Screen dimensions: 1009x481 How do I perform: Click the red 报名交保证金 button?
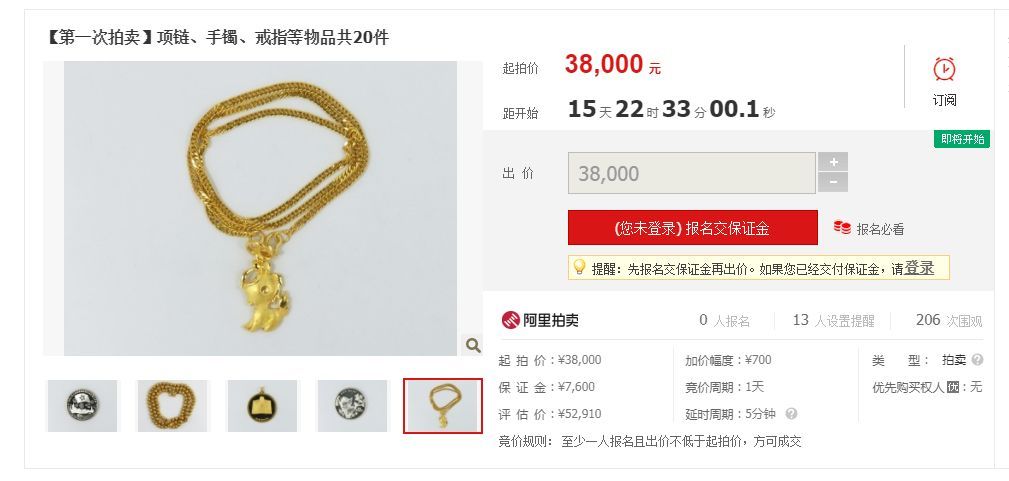click(692, 228)
